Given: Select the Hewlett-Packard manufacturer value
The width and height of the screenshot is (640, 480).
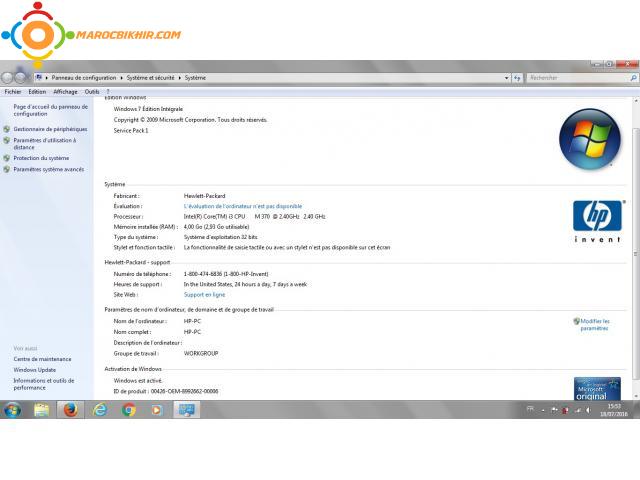Looking at the screenshot, I should tap(204, 196).
